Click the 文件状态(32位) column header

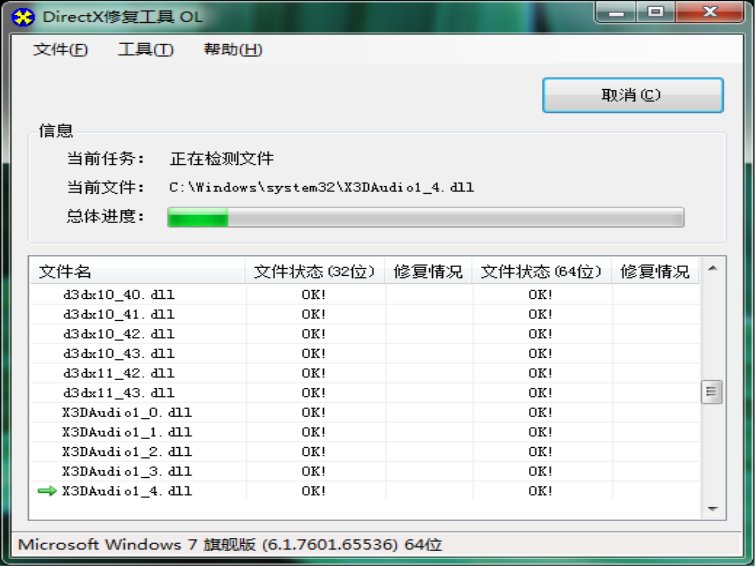[314, 271]
